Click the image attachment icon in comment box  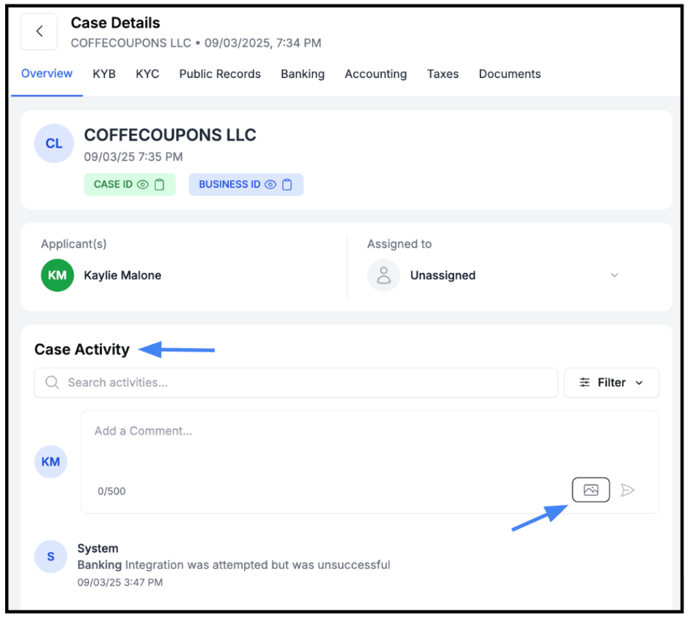coord(591,490)
